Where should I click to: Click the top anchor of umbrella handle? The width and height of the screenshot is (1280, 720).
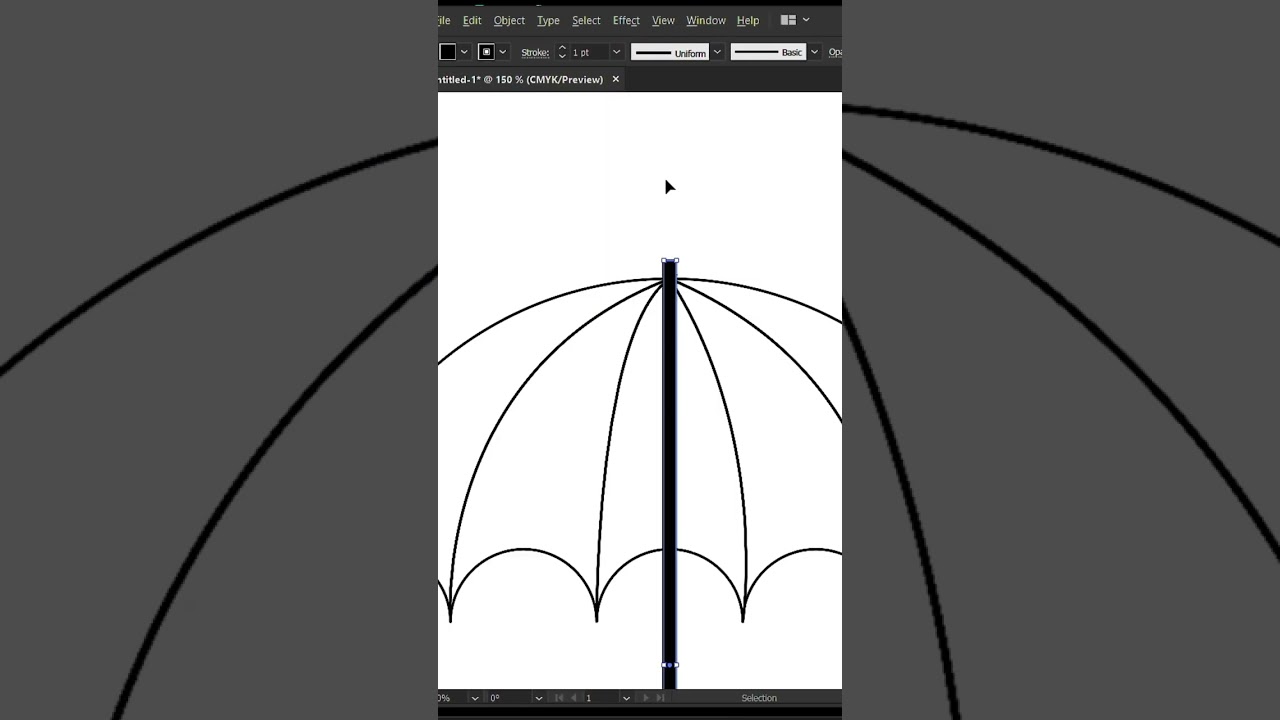670,261
